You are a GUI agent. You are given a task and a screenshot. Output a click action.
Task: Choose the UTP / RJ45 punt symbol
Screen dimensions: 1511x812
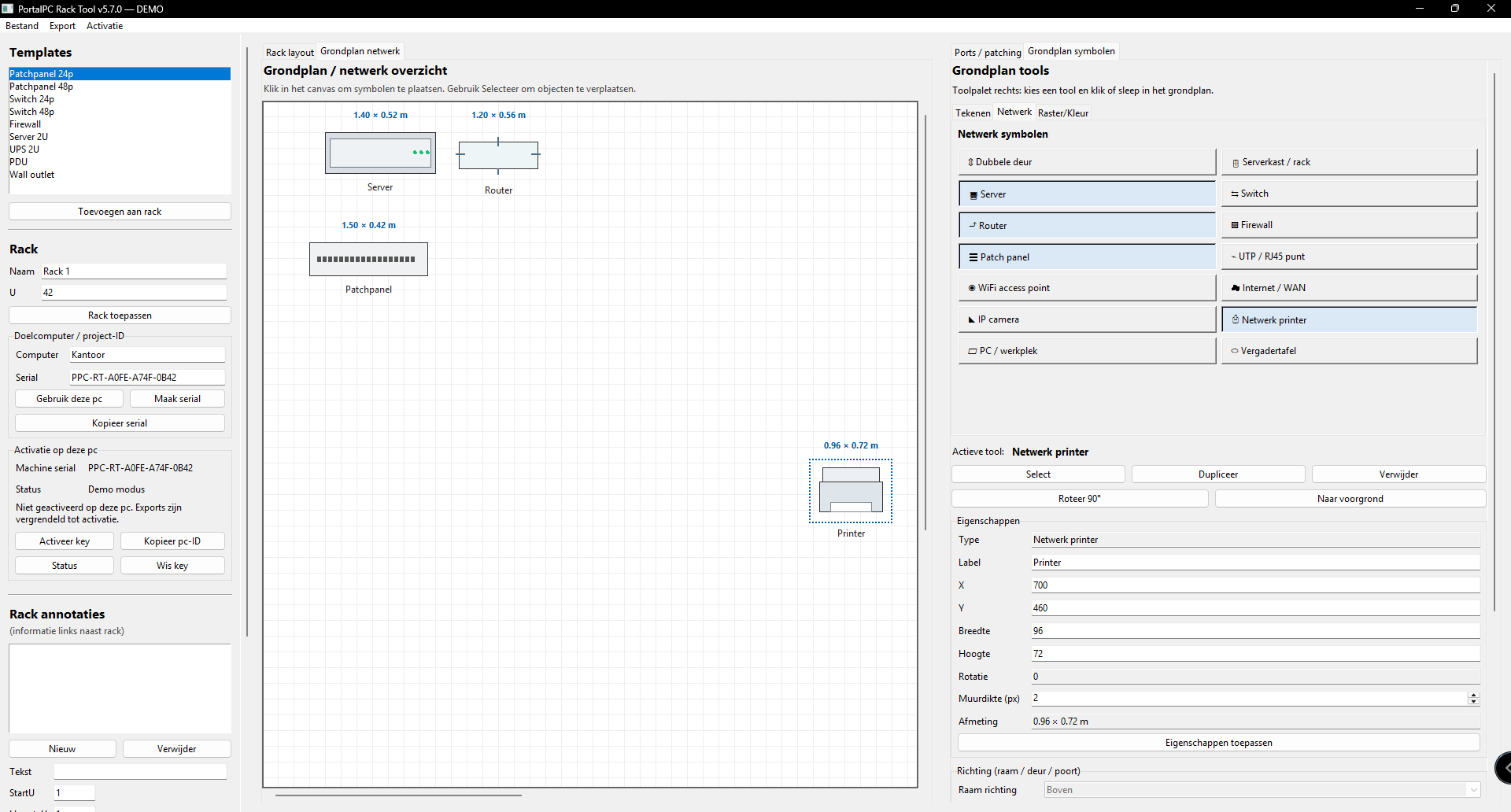[x=1349, y=257]
